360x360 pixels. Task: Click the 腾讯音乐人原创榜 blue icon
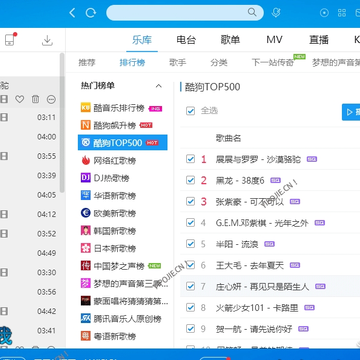coord(86,318)
